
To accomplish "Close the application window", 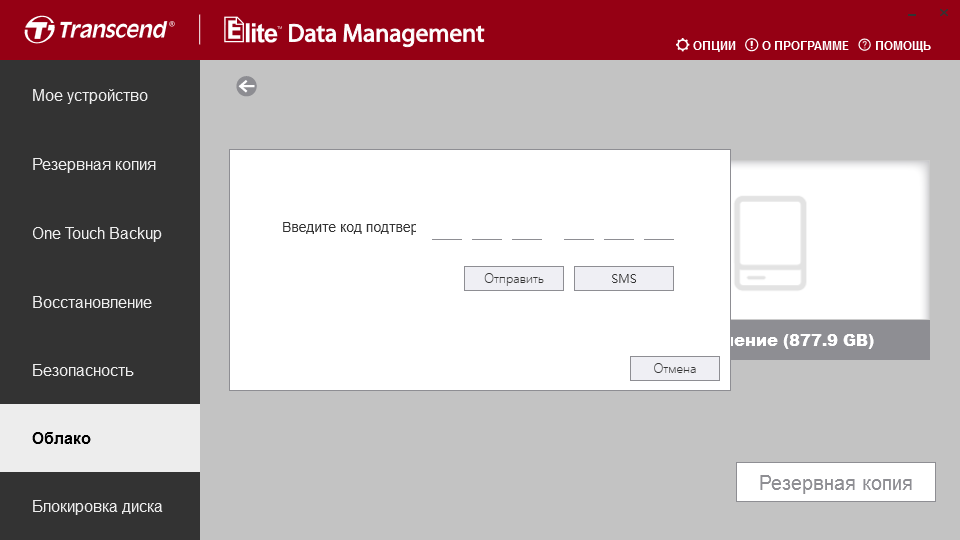I will point(944,13).
